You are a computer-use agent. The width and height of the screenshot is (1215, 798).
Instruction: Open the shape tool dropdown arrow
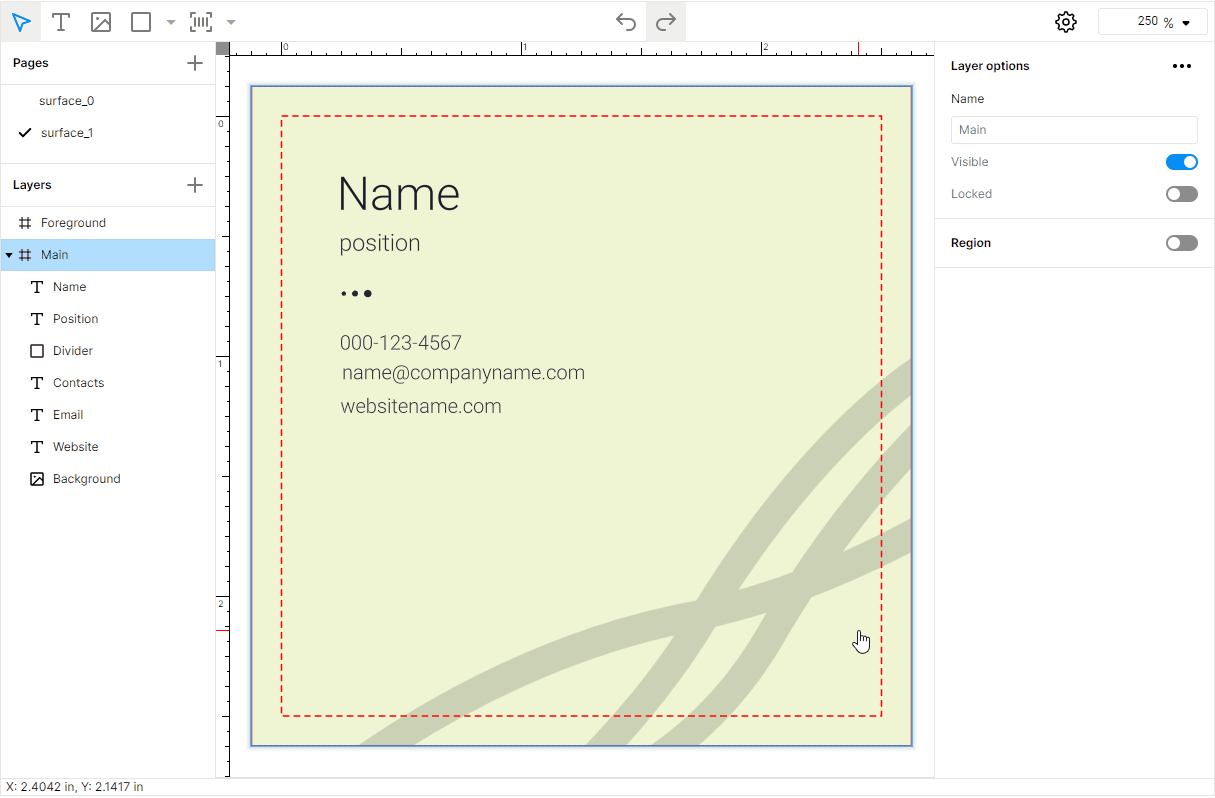point(170,22)
